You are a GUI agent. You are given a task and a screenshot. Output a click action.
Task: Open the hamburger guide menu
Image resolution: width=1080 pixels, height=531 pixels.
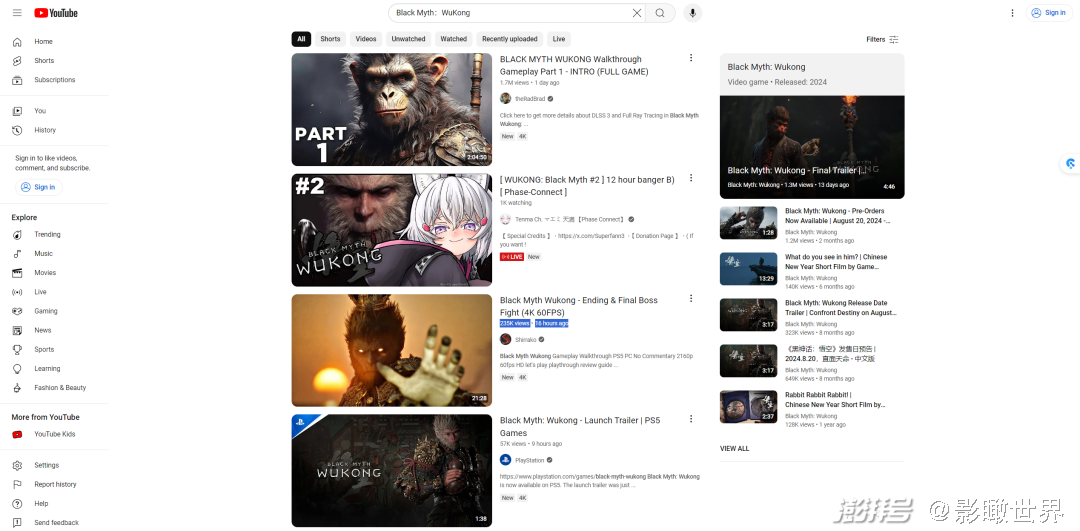tap(17, 13)
